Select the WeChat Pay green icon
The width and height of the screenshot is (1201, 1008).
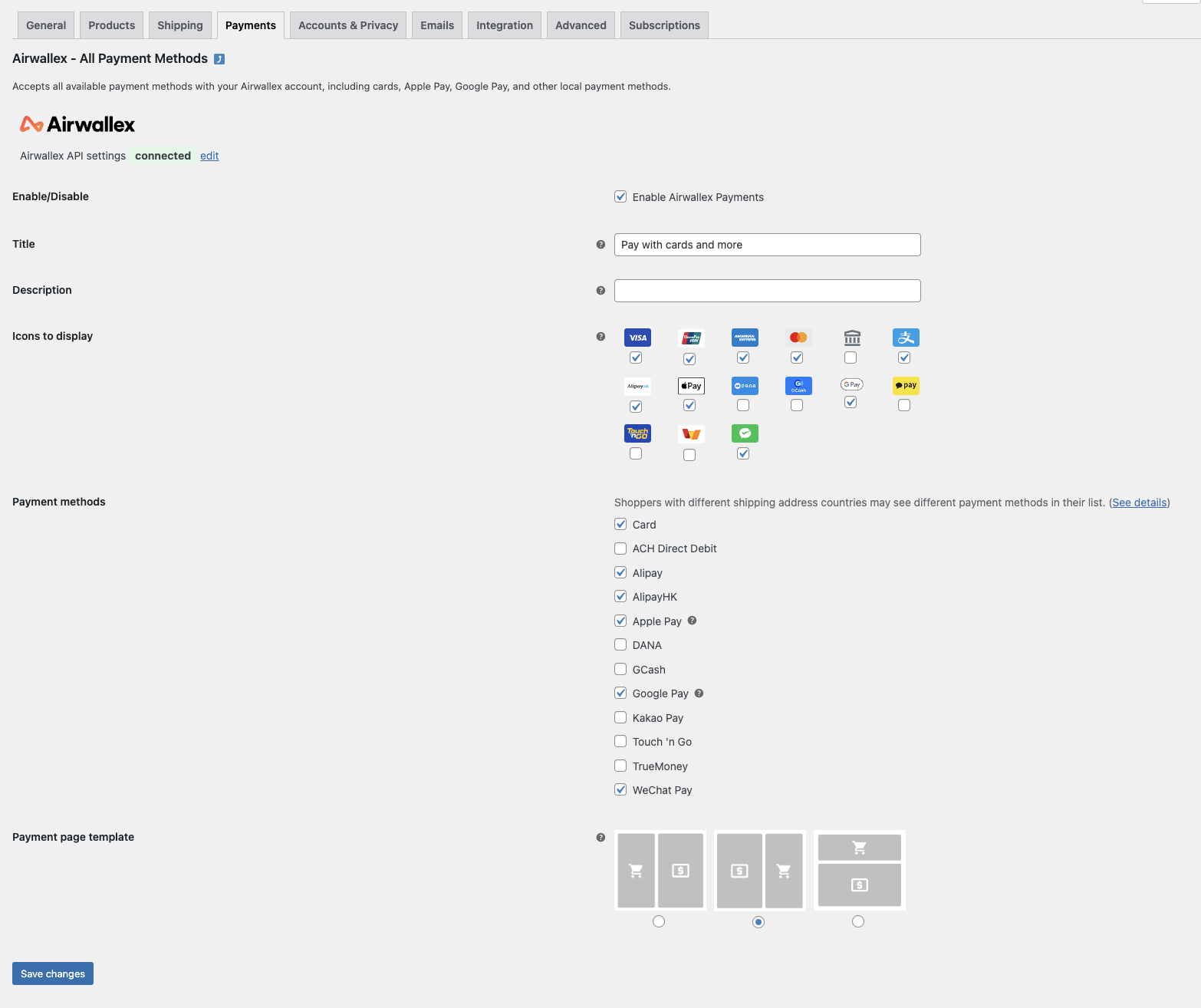tap(744, 433)
